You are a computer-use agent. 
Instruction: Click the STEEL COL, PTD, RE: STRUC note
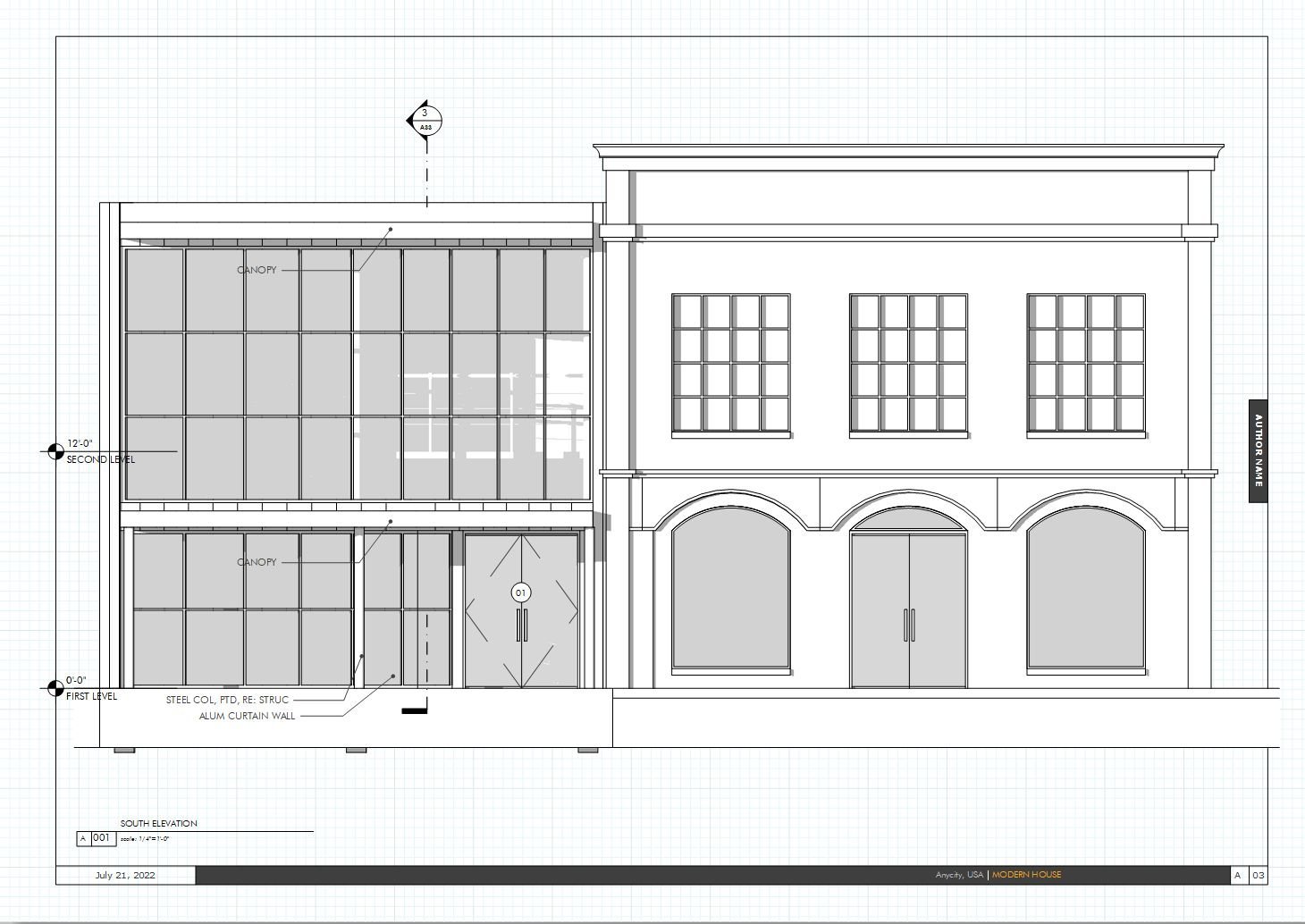coord(227,700)
